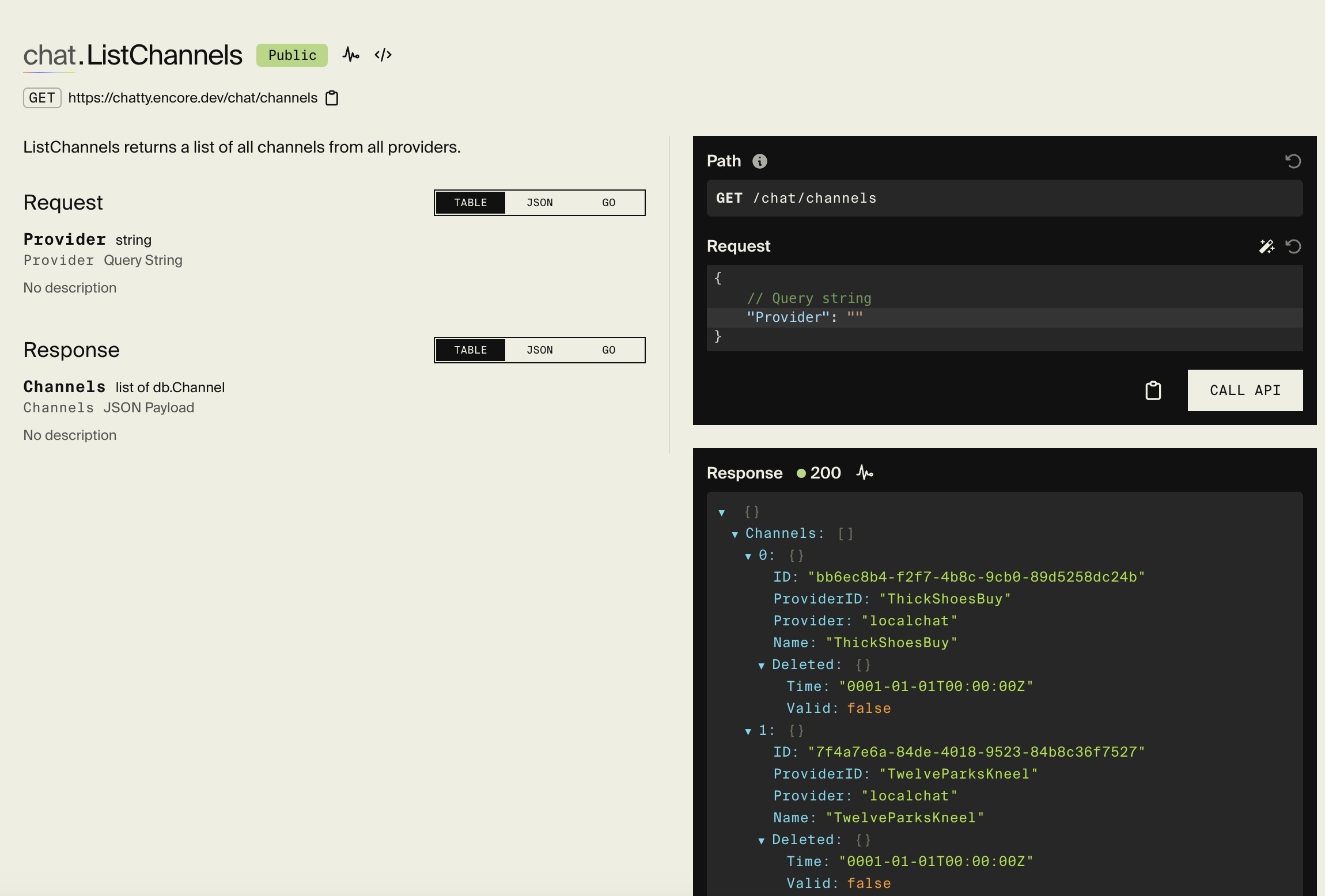This screenshot has width=1325, height=896.
Task: Switch Request view to GO
Action: (x=608, y=203)
